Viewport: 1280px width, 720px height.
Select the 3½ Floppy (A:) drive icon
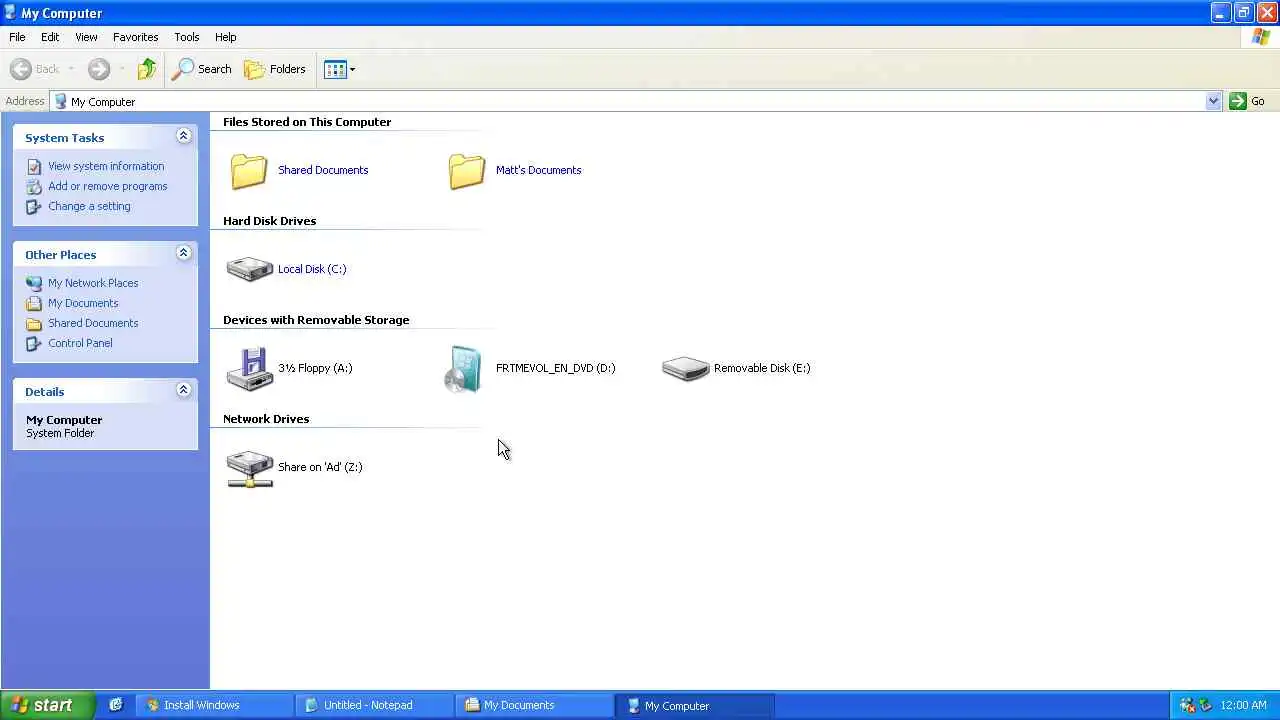click(x=250, y=368)
